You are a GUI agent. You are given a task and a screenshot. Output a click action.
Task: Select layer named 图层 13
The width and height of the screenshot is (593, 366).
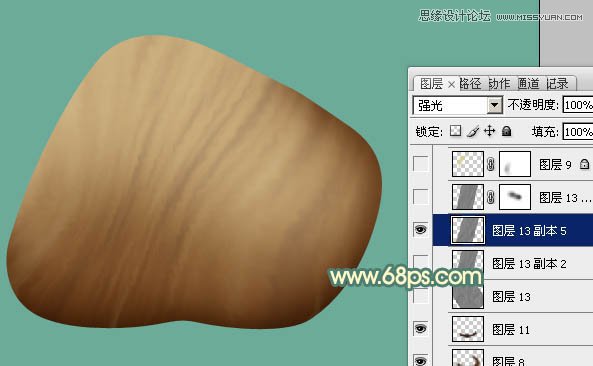point(511,297)
